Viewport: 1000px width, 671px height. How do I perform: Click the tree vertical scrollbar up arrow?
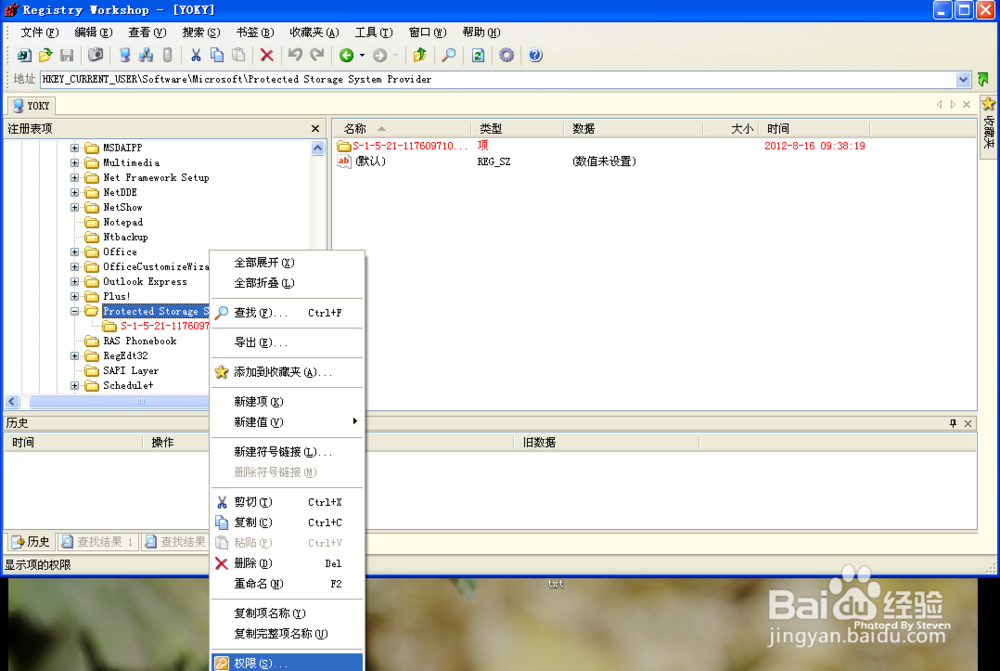tap(318, 148)
